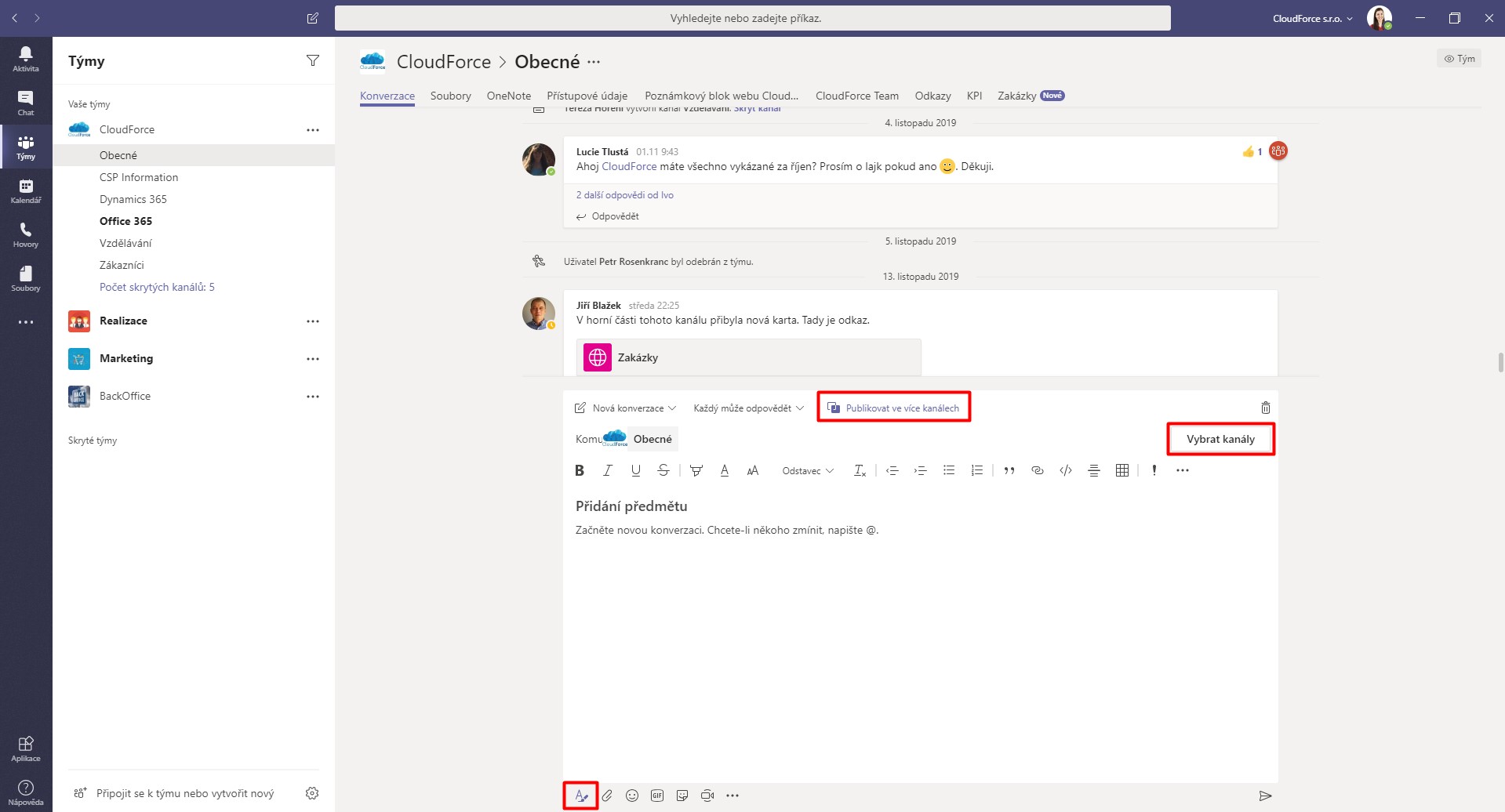Click Publikovat ve více kanálech

click(894, 408)
